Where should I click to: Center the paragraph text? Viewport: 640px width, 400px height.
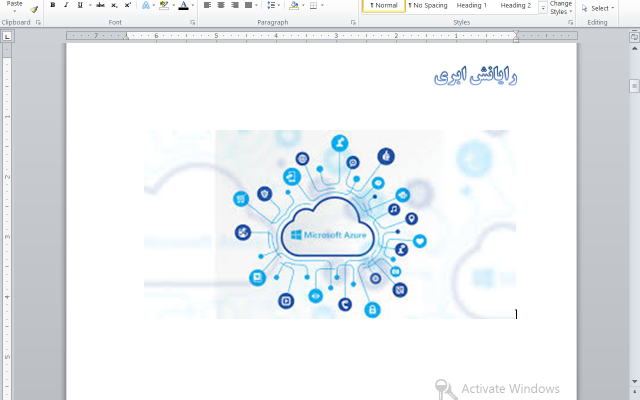pos(221,5)
